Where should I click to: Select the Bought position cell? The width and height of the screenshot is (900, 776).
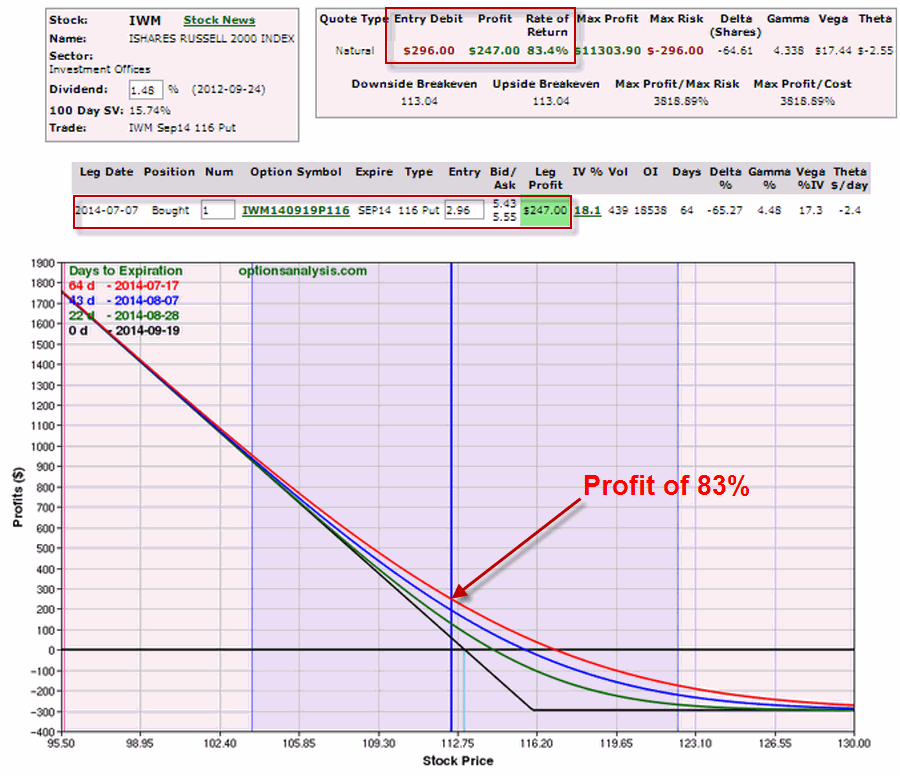point(170,211)
